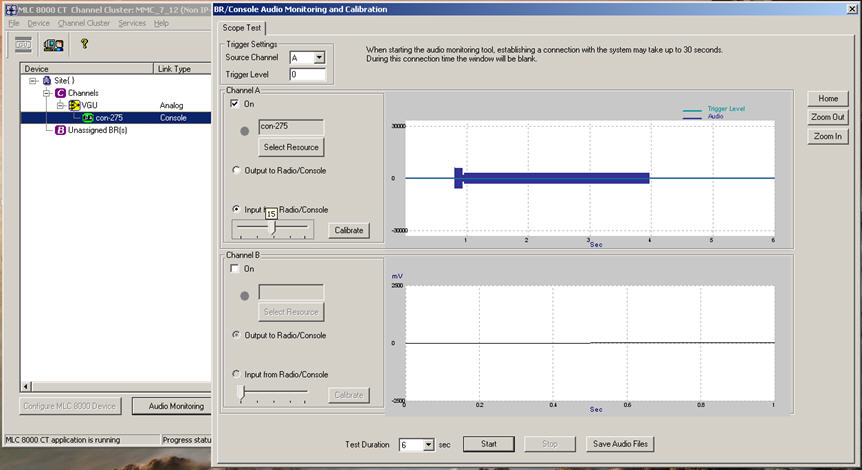This screenshot has height=470, width=862.
Task: Click the Unassigned BR(s) purple B icon
Action: pyautogui.click(x=60, y=130)
